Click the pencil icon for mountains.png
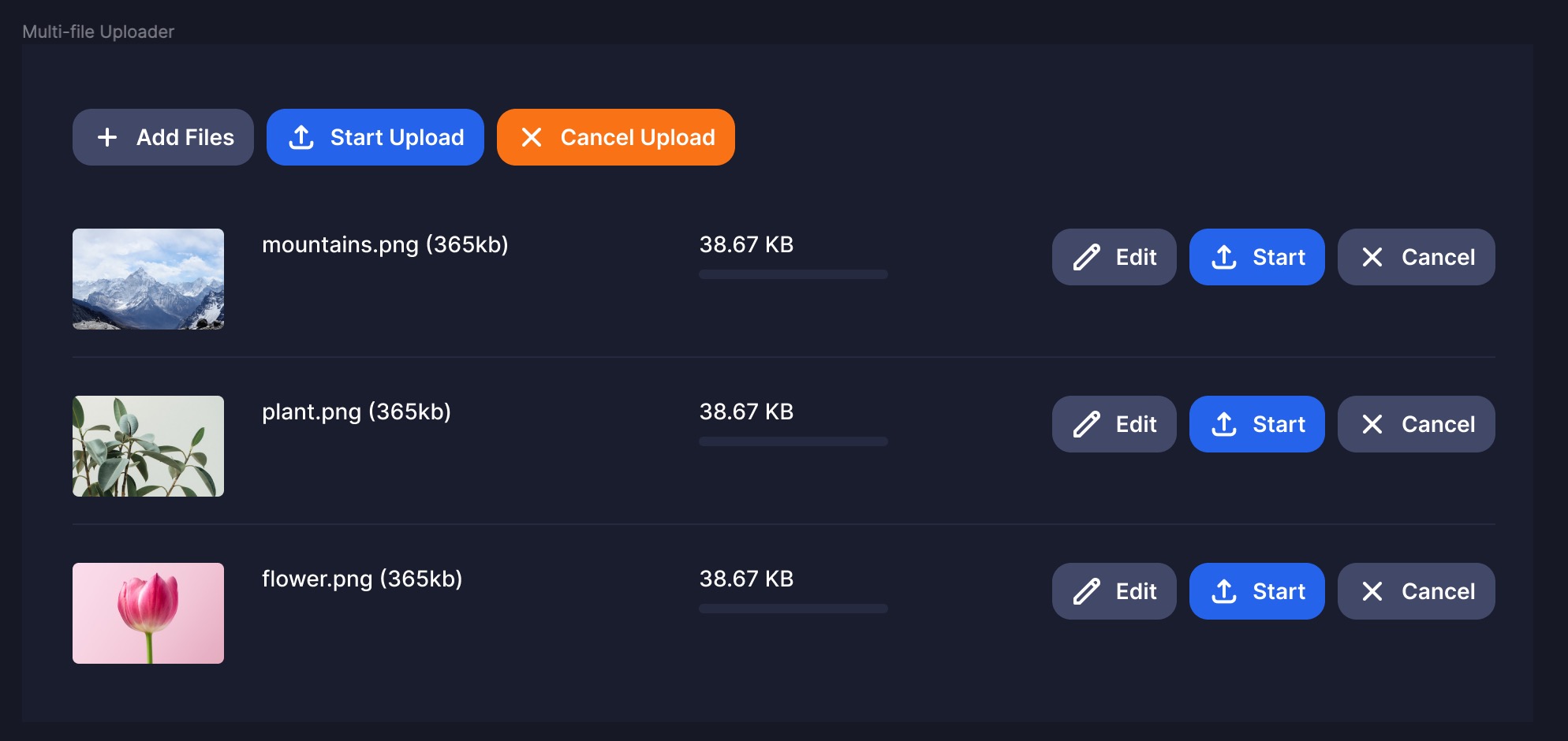This screenshot has width=1568, height=741. 1088,256
